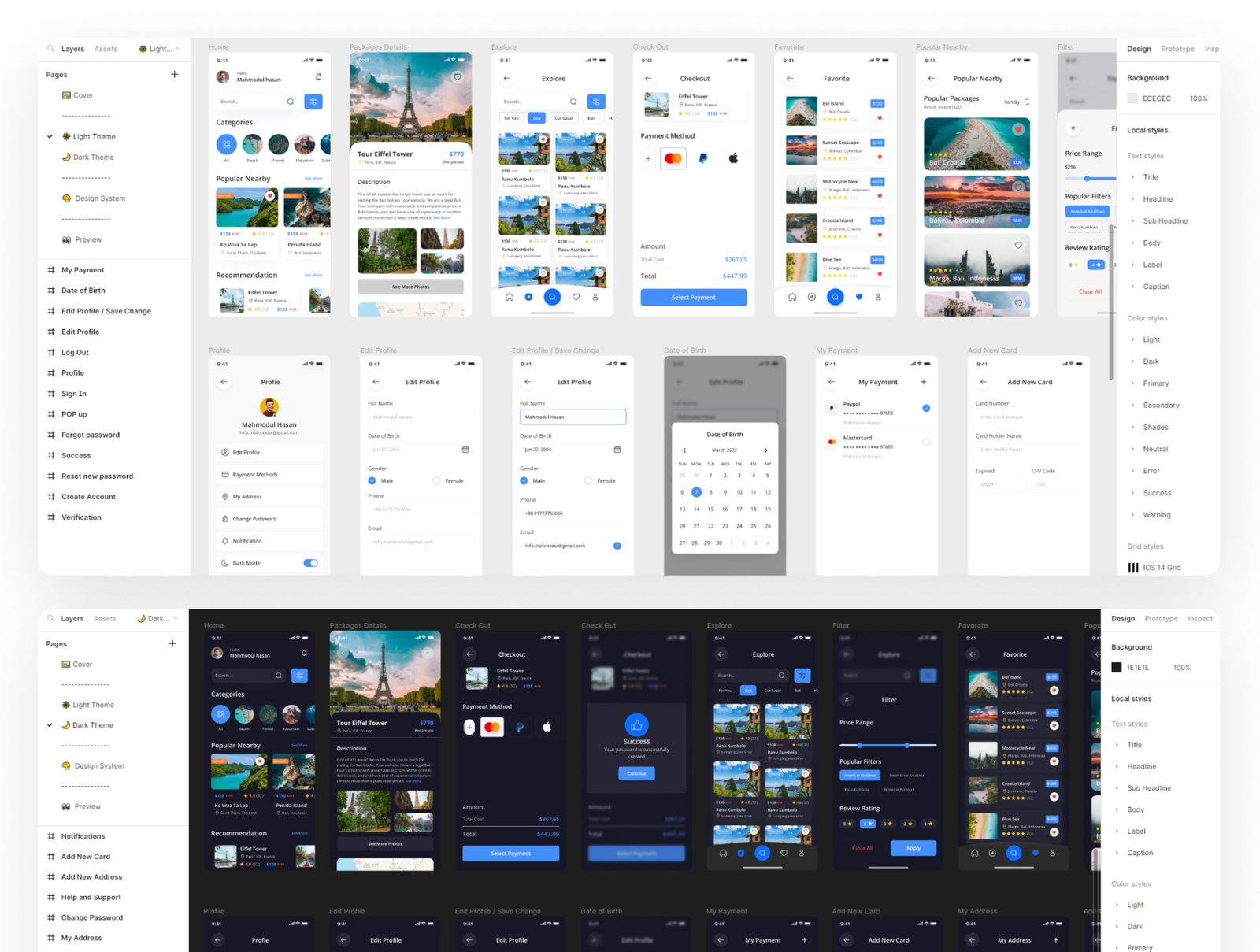
Task: Click the search icon beside Layers in top panel
Action: coord(51,49)
